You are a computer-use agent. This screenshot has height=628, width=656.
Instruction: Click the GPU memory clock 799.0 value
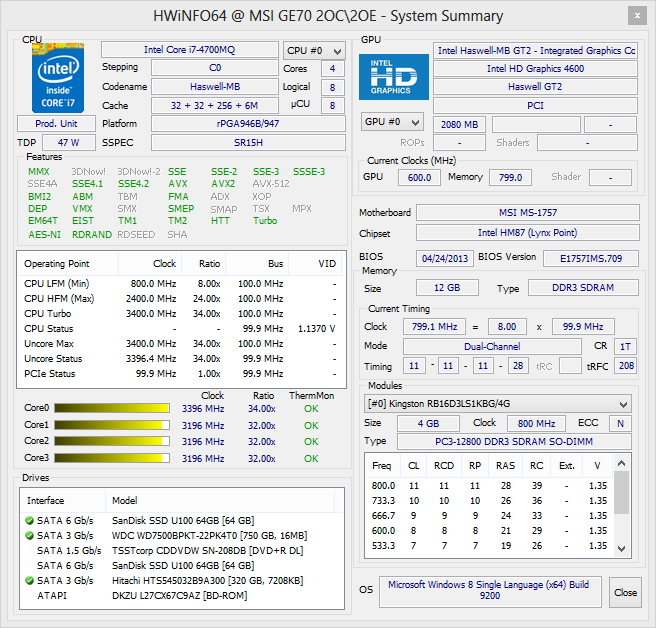pyautogui.click(x=510, y=177)
